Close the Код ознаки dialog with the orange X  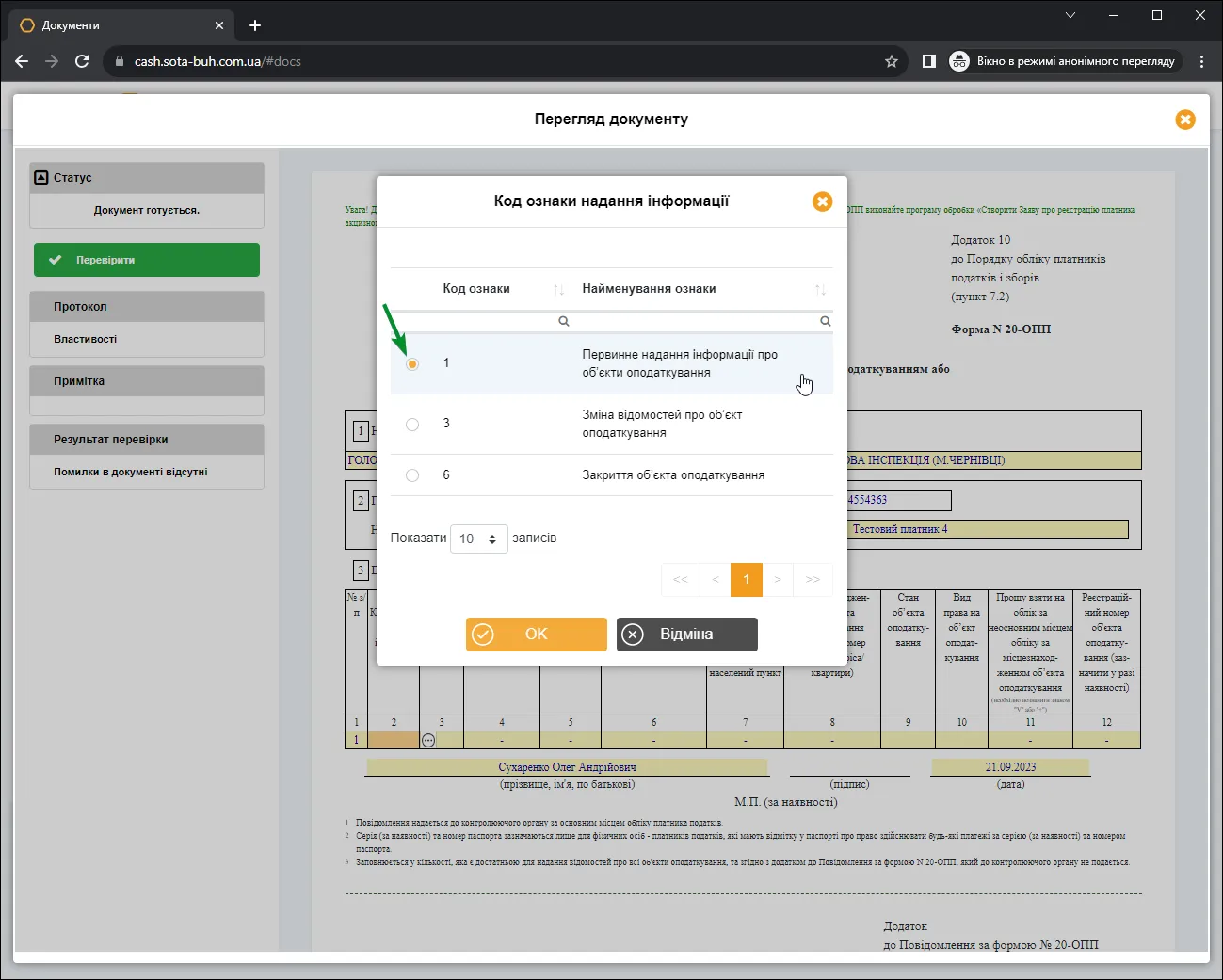pos(822,201)
